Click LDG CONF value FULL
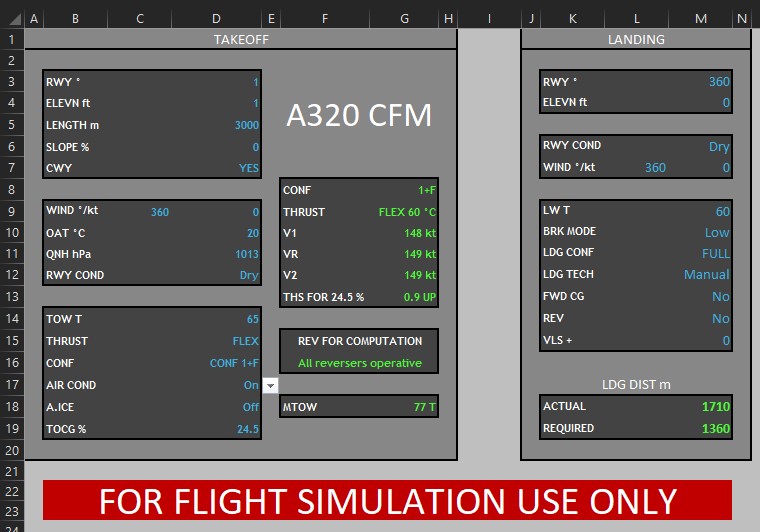 [716, 253]
